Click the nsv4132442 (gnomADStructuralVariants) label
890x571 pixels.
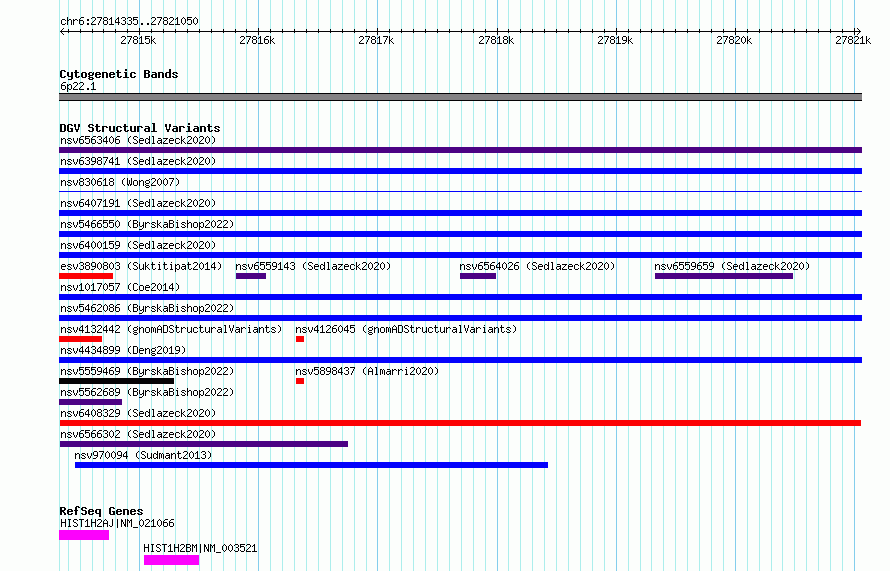click(x=171, y=329)
